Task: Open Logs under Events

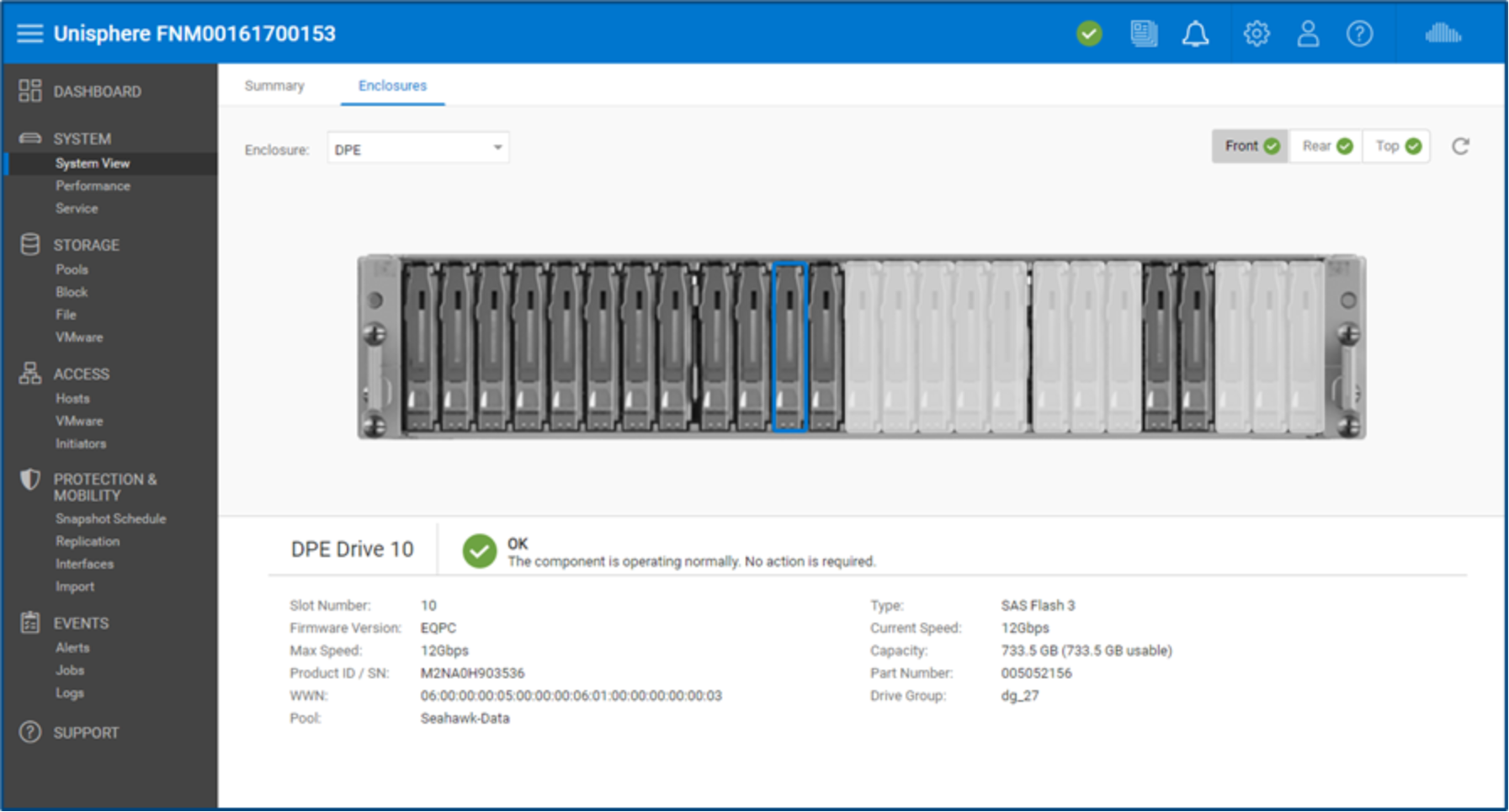Action: pos(70,693)
